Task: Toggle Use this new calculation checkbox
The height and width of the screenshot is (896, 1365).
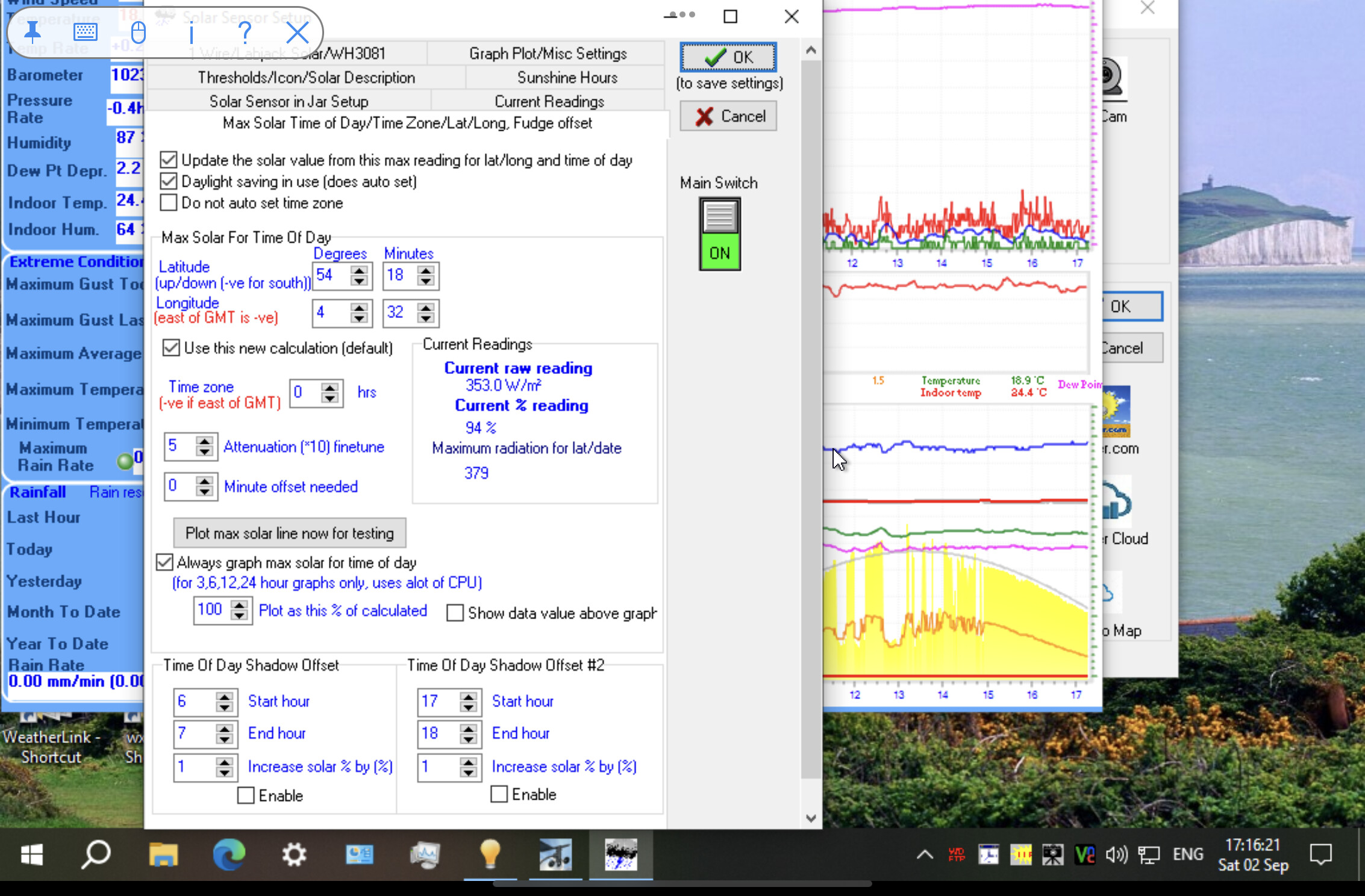Action: [x=171, y=347]
